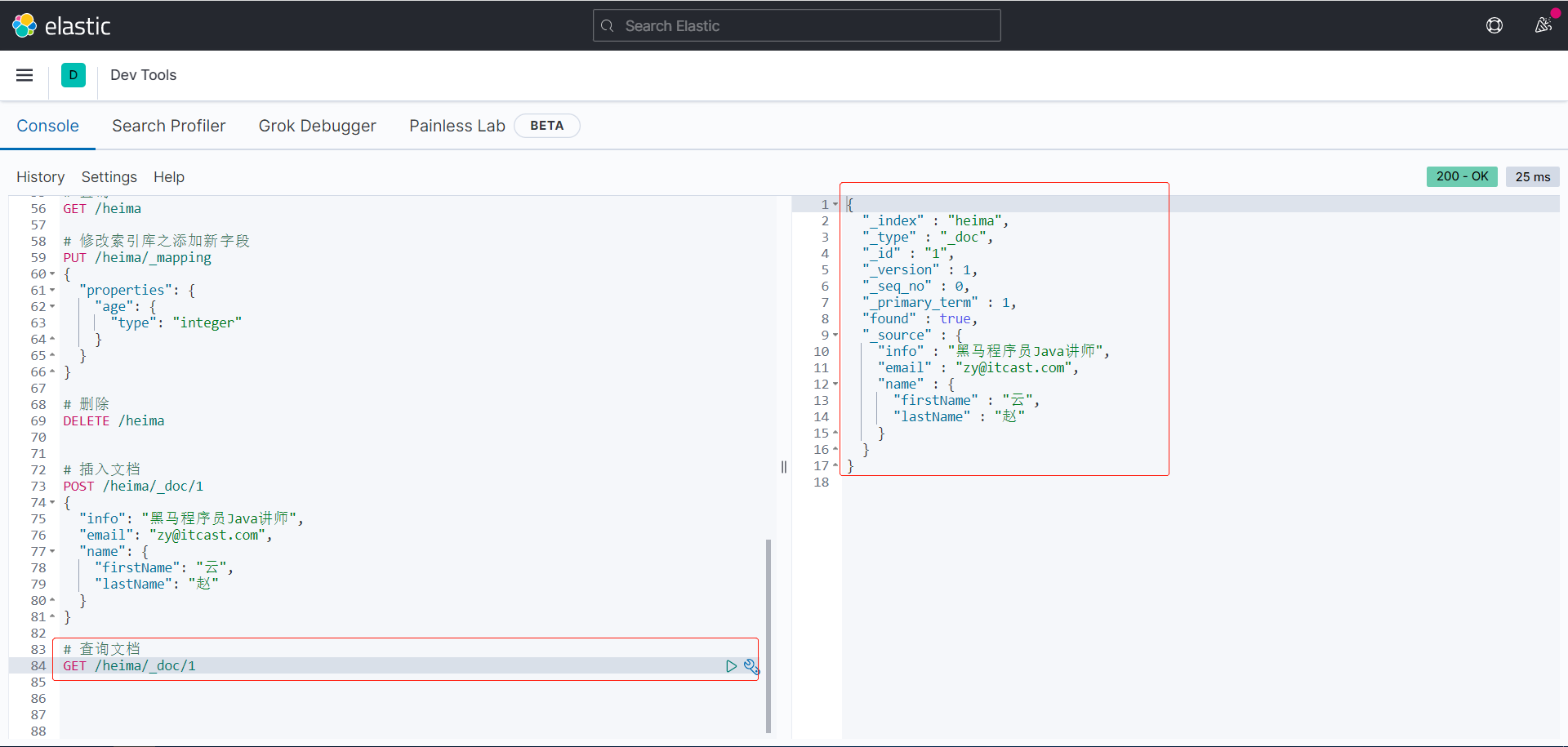The height and width of the screenshot is (747, 1568).
Task: Open the help menu lifebuoy icon
Action: pyautogui.click(x=1494, y=25)
